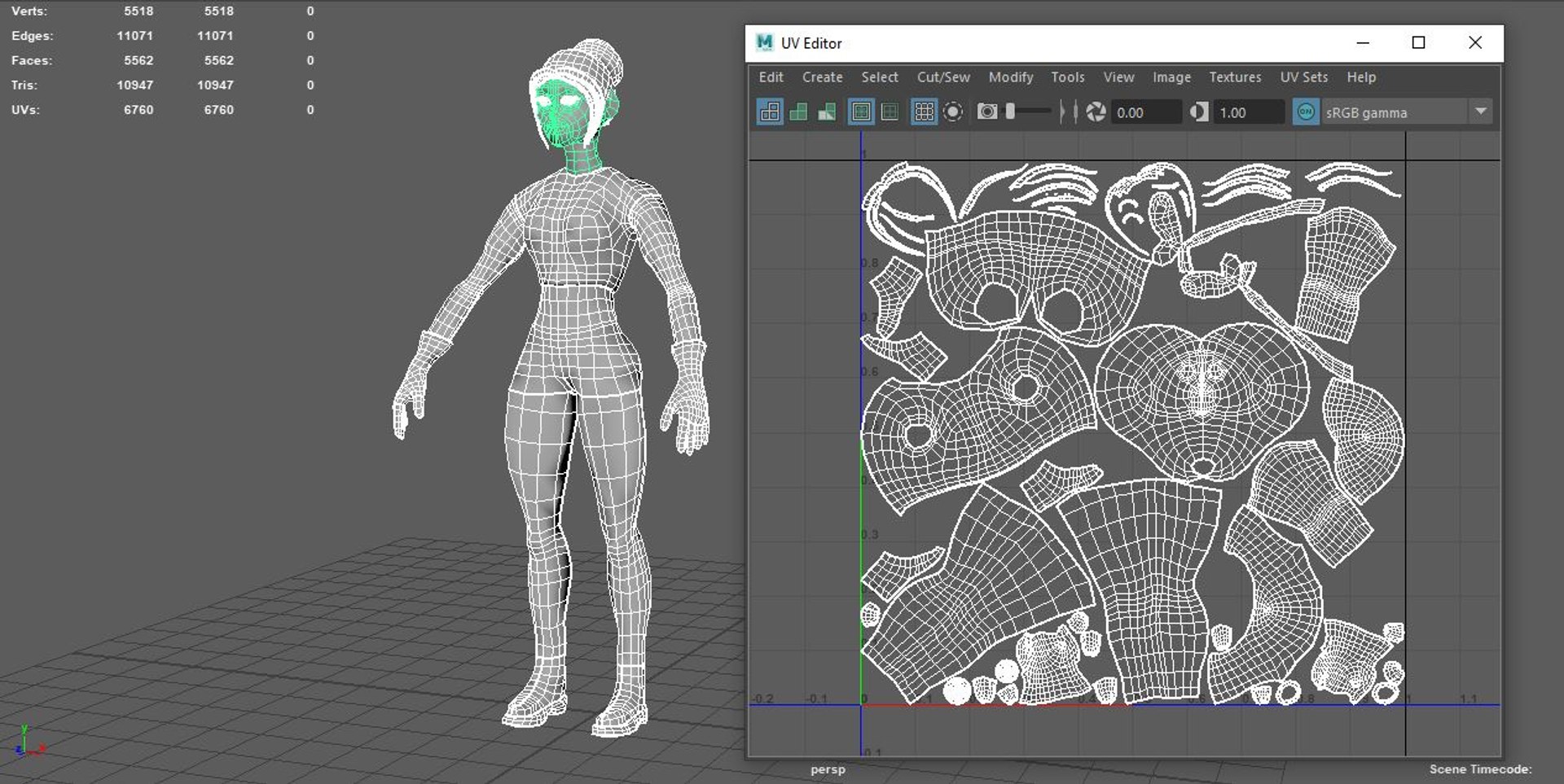Toggle texture borders display icon
This screenshot has width=1564, height=784.
pyautogui.click(x=861, y=112)
